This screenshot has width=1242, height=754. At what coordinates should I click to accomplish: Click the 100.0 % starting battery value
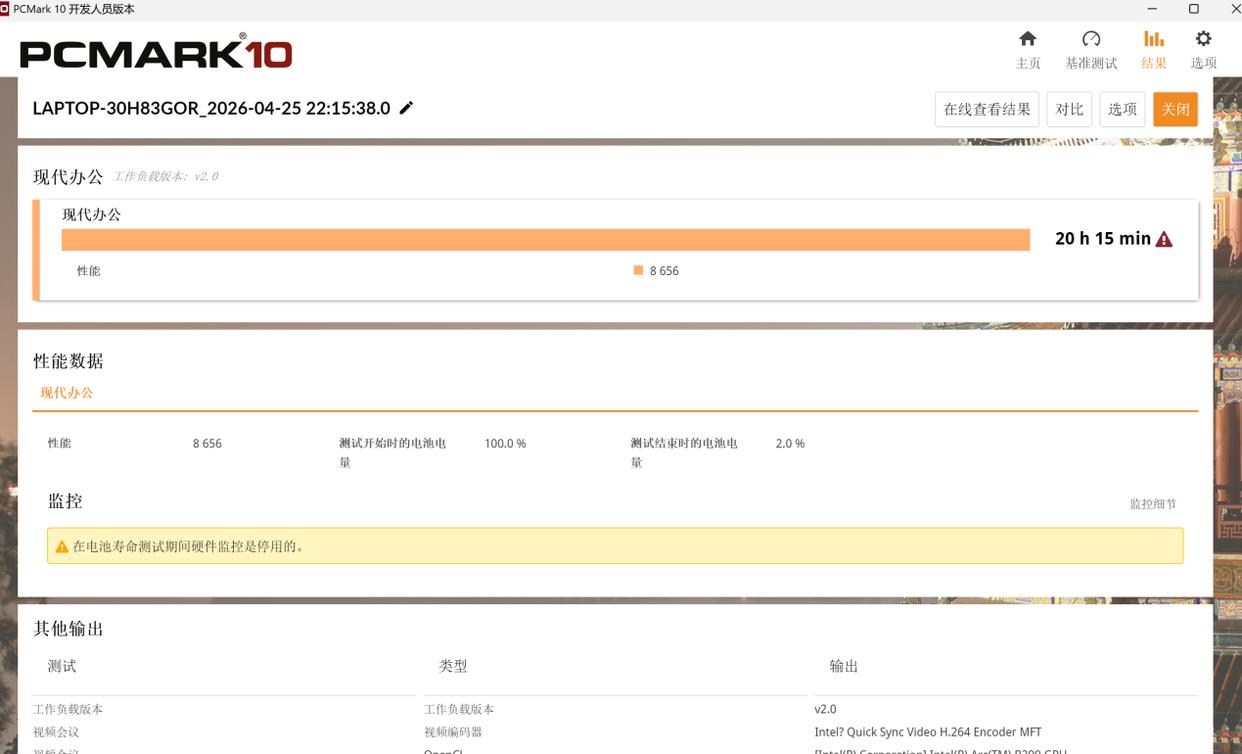click(505, 443)
